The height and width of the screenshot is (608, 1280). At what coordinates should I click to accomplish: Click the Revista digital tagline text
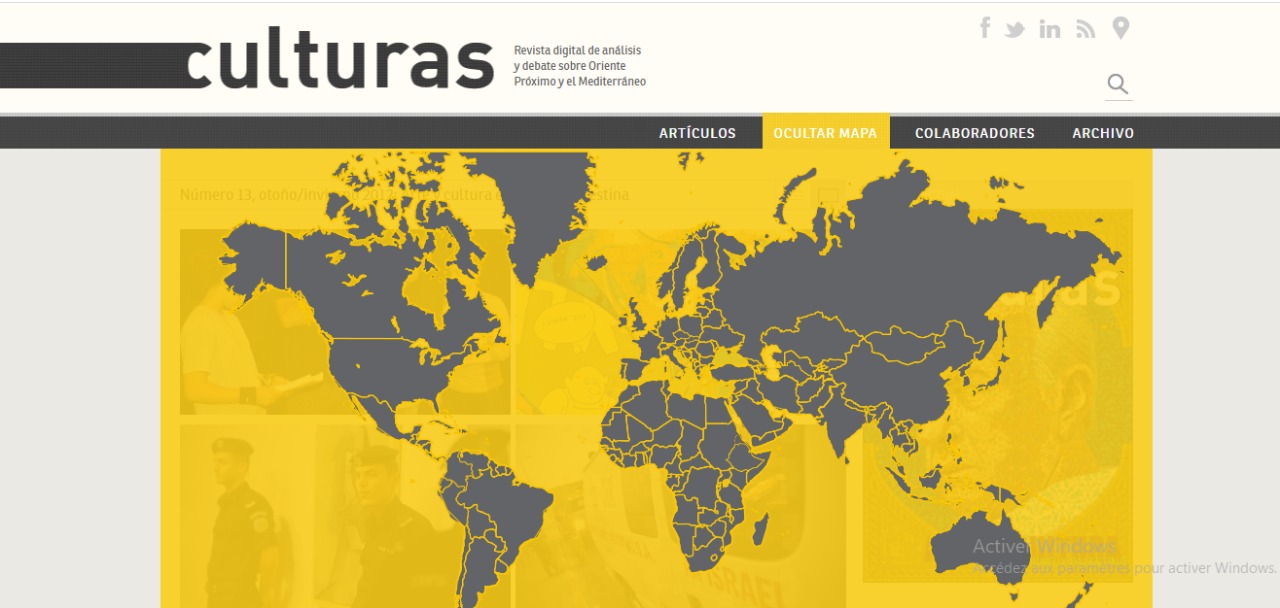pyautogui.click(x=579, y=66)
